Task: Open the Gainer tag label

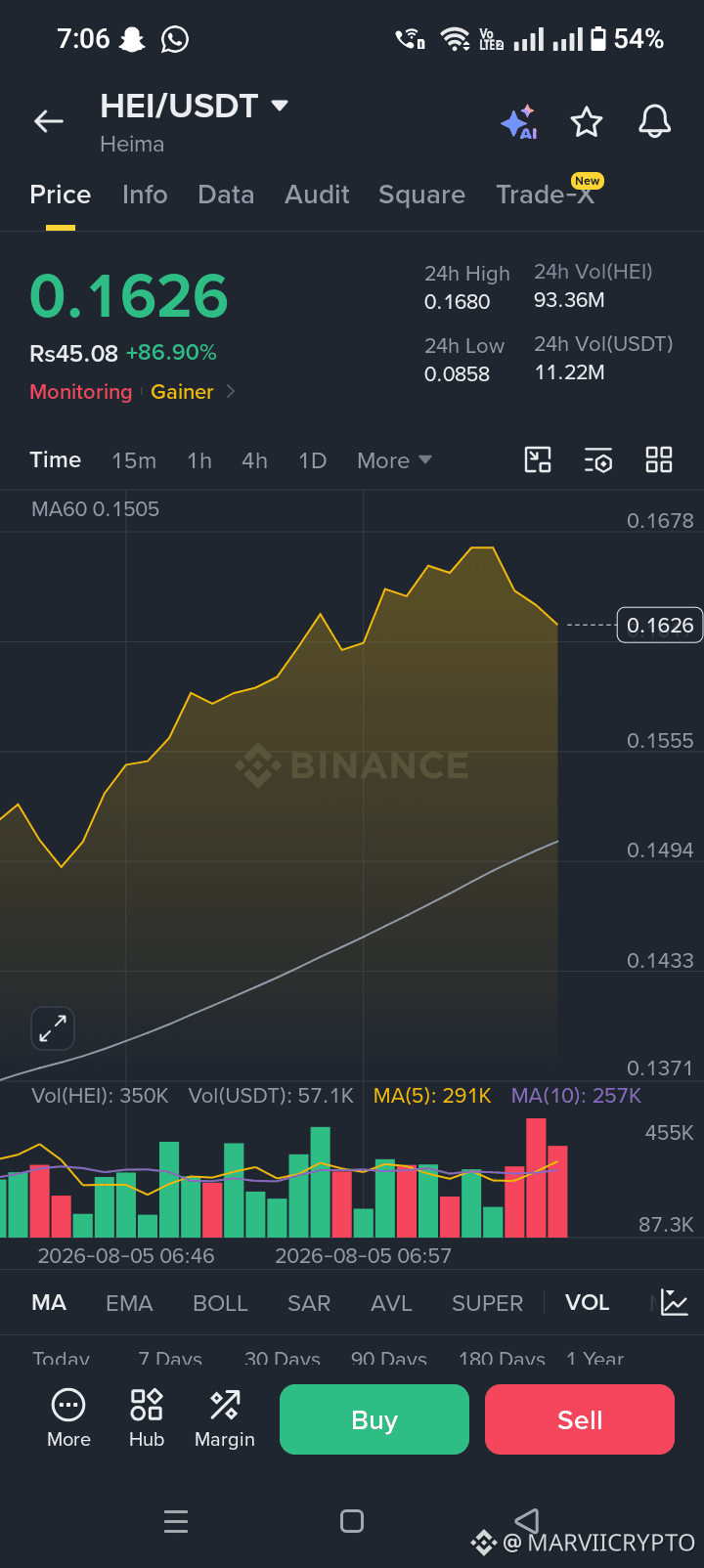Action: click(182, 391)
